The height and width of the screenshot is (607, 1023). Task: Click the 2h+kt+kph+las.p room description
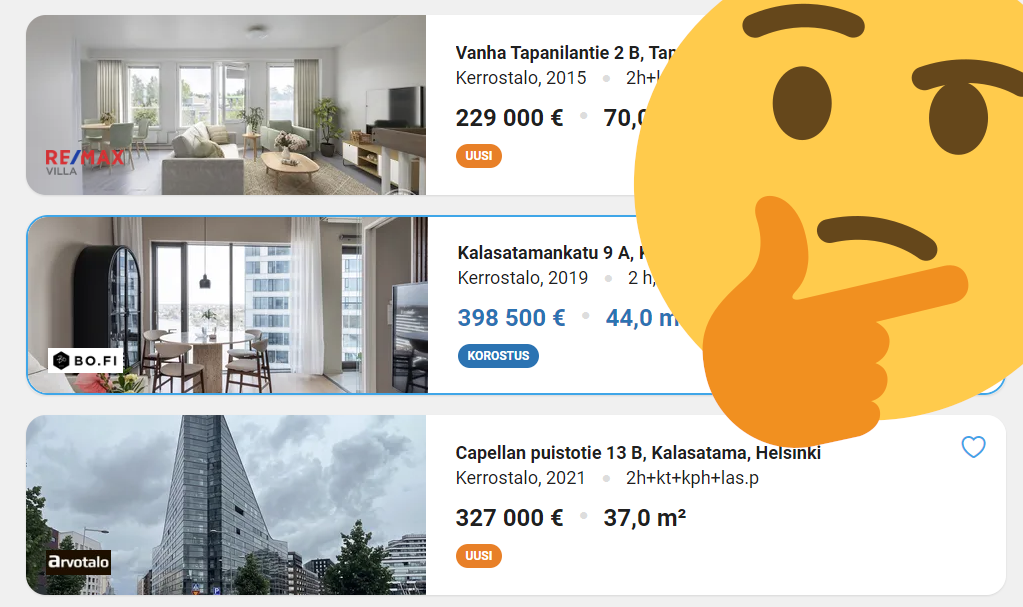(x=692, y=478)
